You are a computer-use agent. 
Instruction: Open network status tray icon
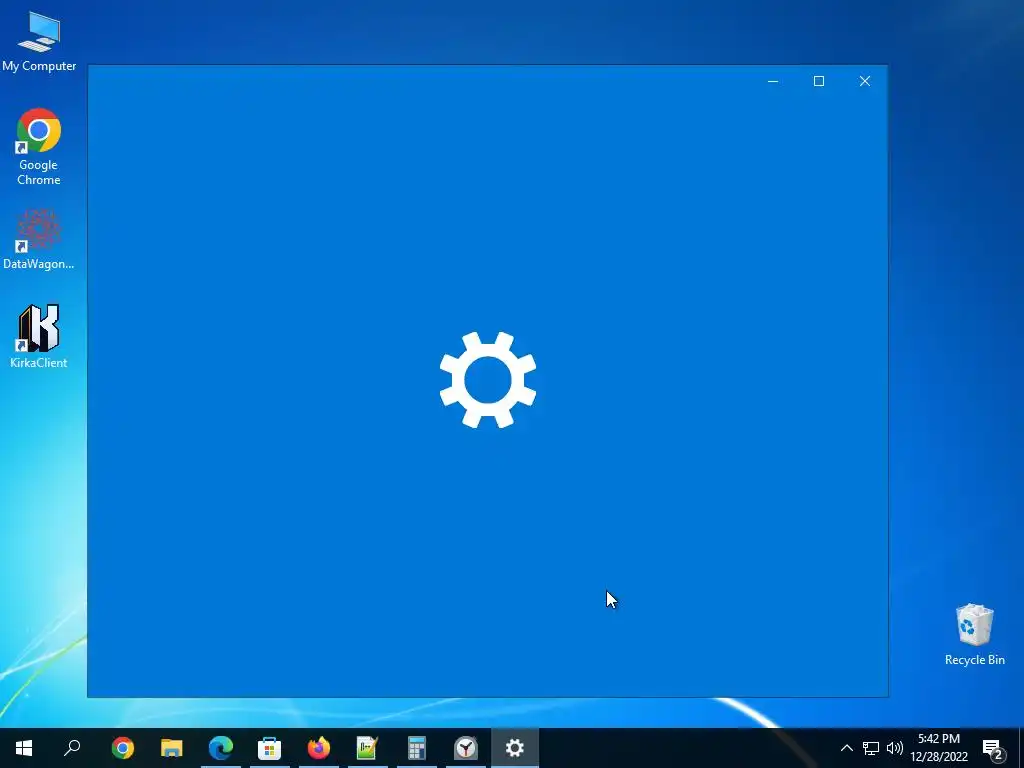(871, 748)
